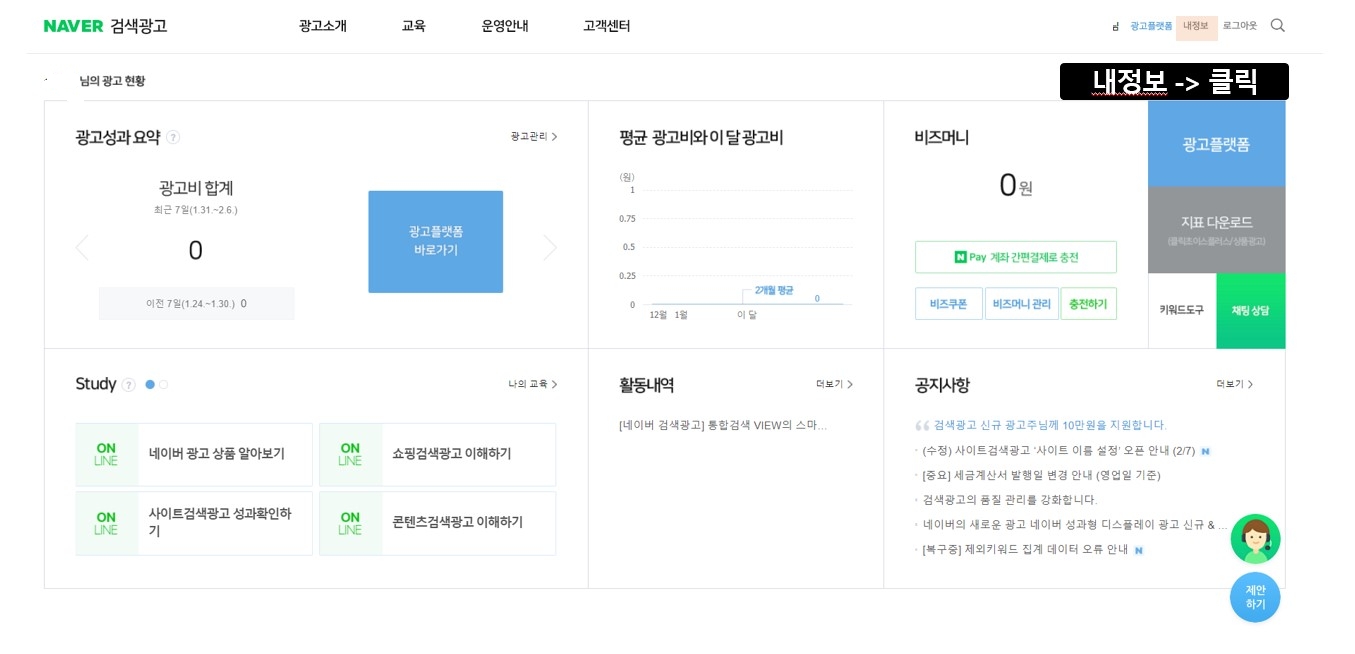Screen dimensions: 1355x654
Task: Click the help icon next to Study
Action: point(128,385)
